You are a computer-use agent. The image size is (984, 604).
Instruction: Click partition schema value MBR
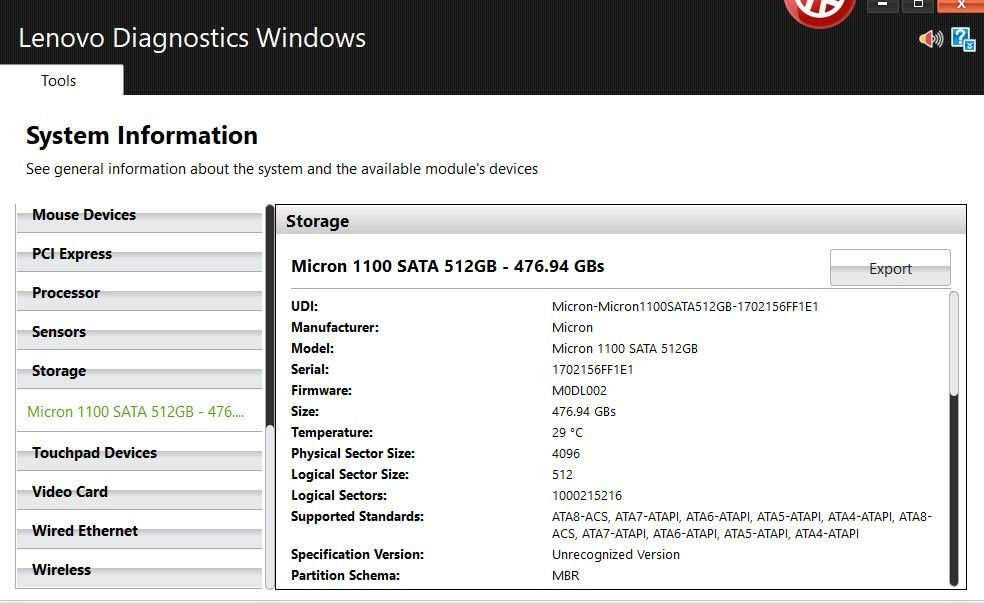565,575
